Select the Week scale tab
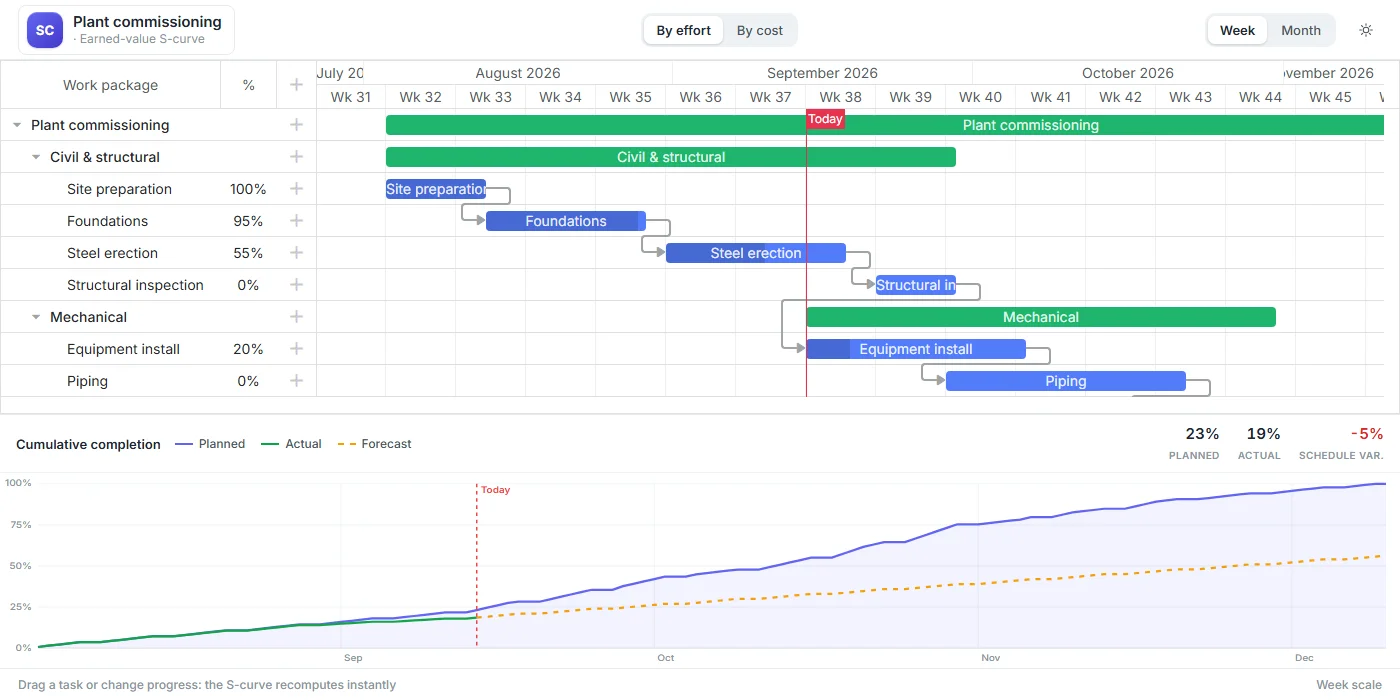The image size is (1400, 700). tap(1237, 30)
